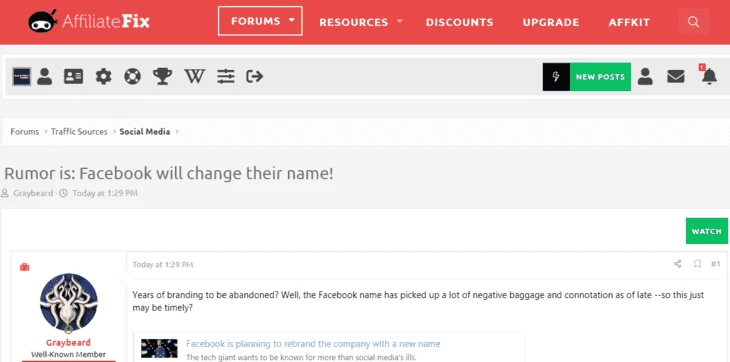Viewport: 730px width, 362px height.
Task: Click the log out arrow icon
Action: tap(255, 76)
